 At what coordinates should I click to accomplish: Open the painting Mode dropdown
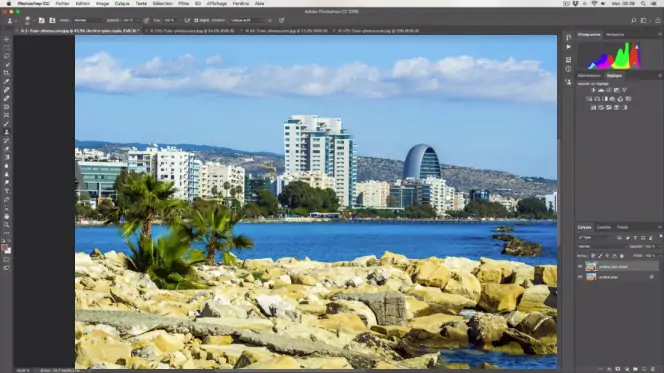coord(88,20)
